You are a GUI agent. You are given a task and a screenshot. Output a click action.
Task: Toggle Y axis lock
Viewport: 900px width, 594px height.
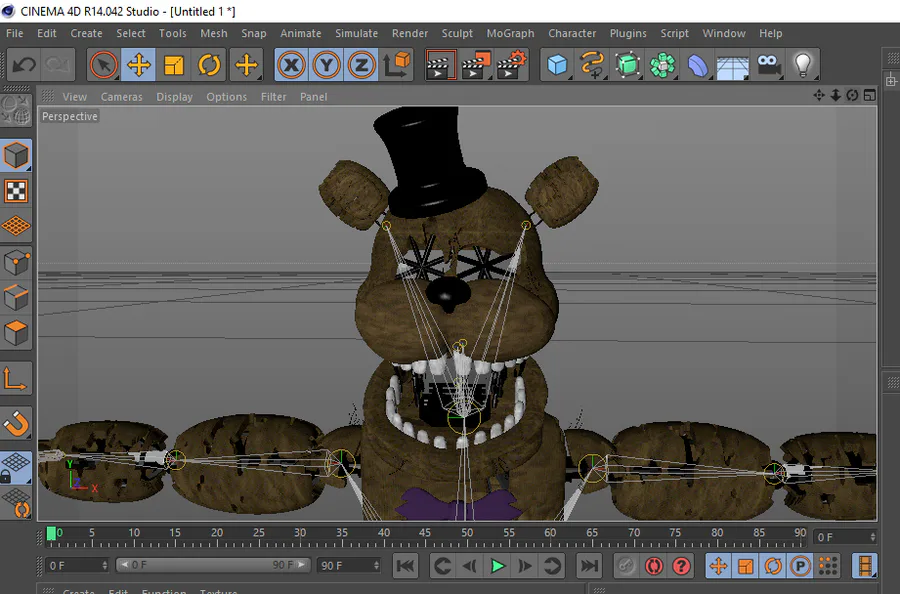point(327,64)
